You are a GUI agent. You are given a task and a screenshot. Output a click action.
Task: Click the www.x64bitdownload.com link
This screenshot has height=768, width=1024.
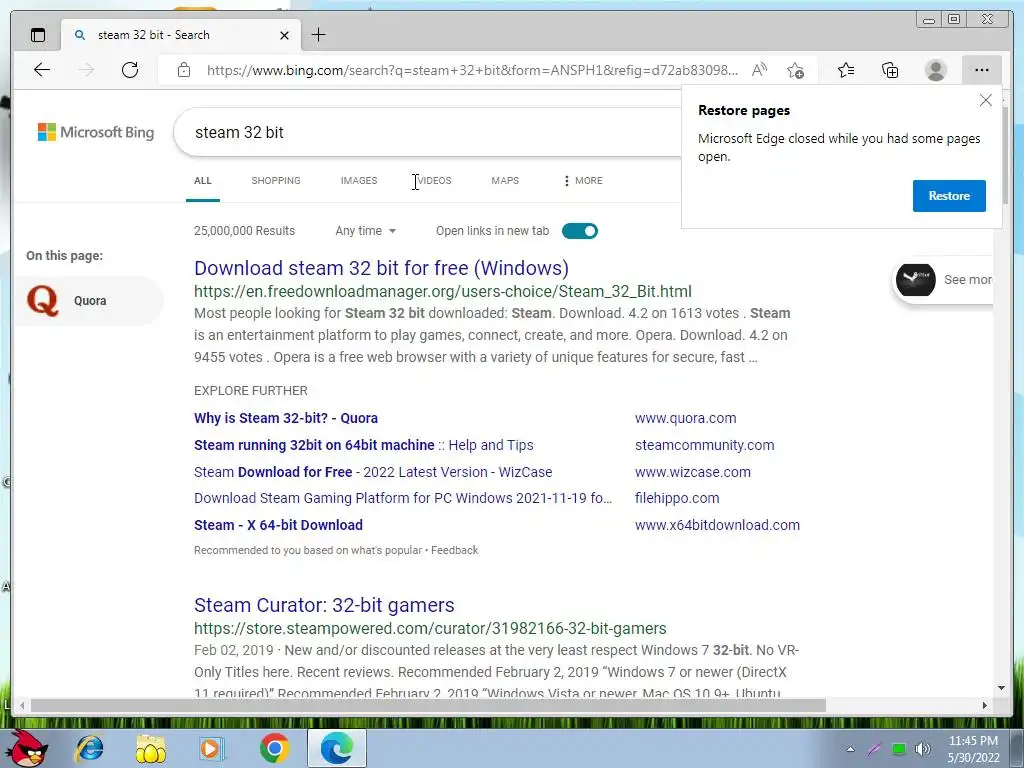717,525
